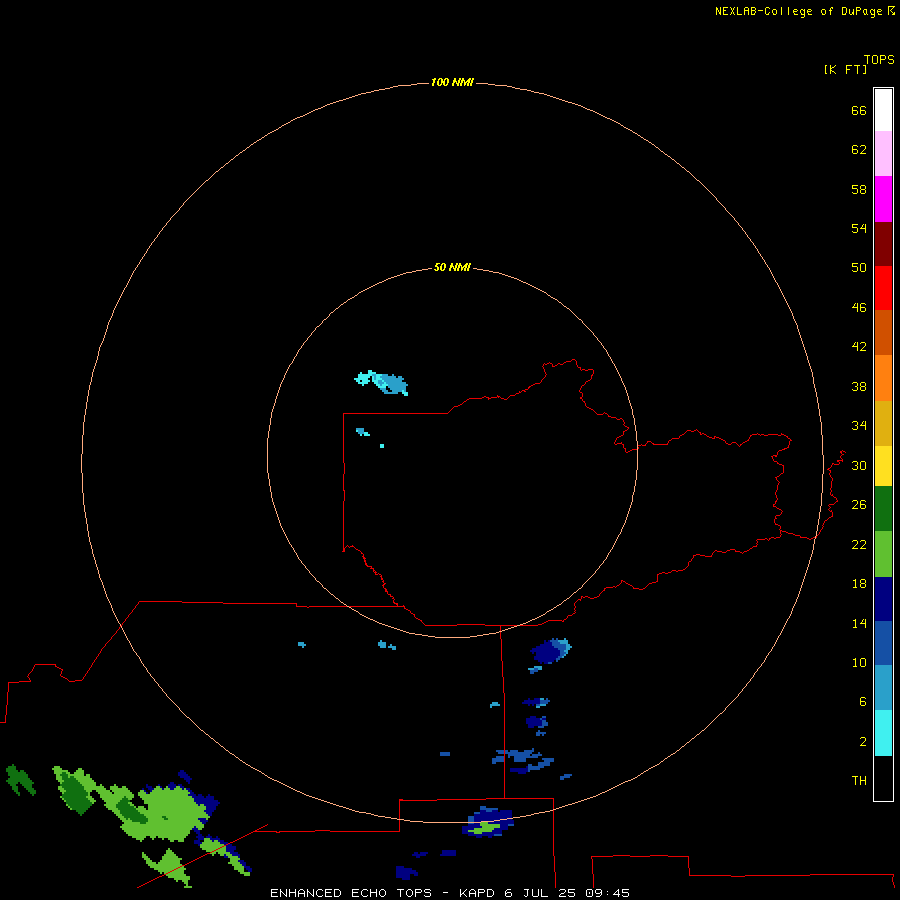Click the legend value "6"
The image size is (900, 900).
[863, 701]
